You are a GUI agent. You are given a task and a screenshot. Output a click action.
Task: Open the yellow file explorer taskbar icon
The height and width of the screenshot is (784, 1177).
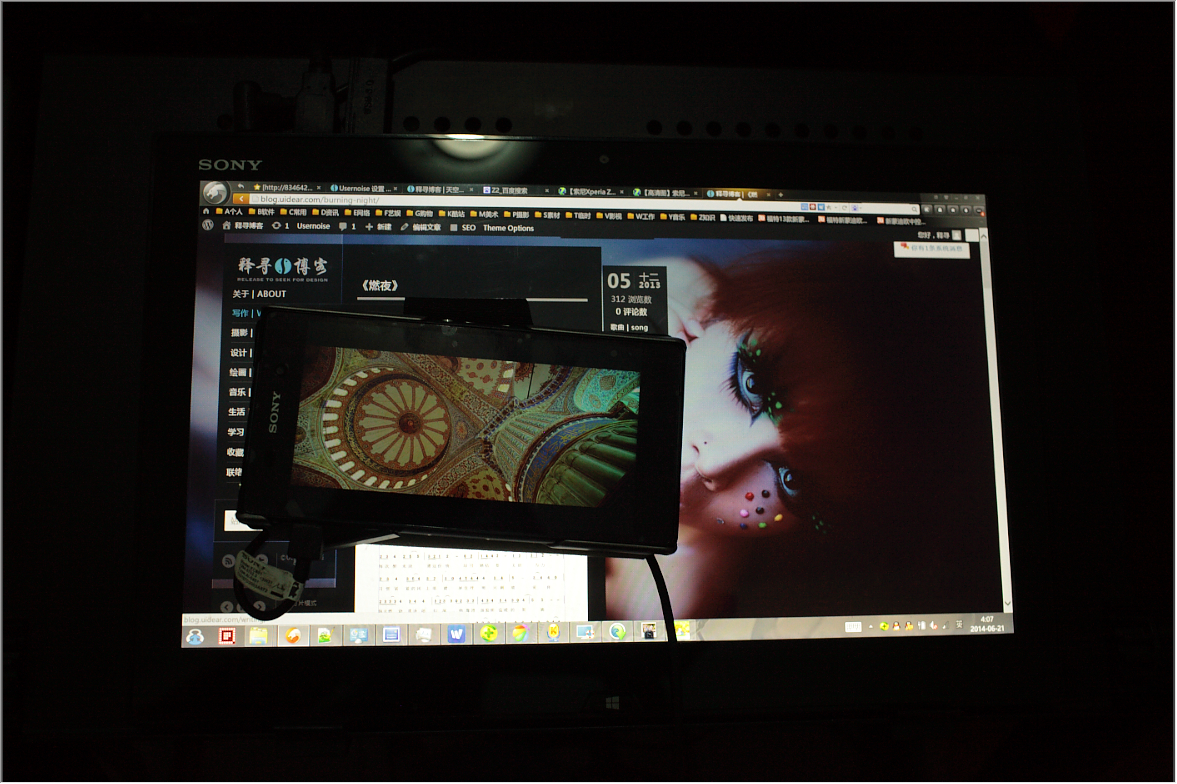[258, 635]
